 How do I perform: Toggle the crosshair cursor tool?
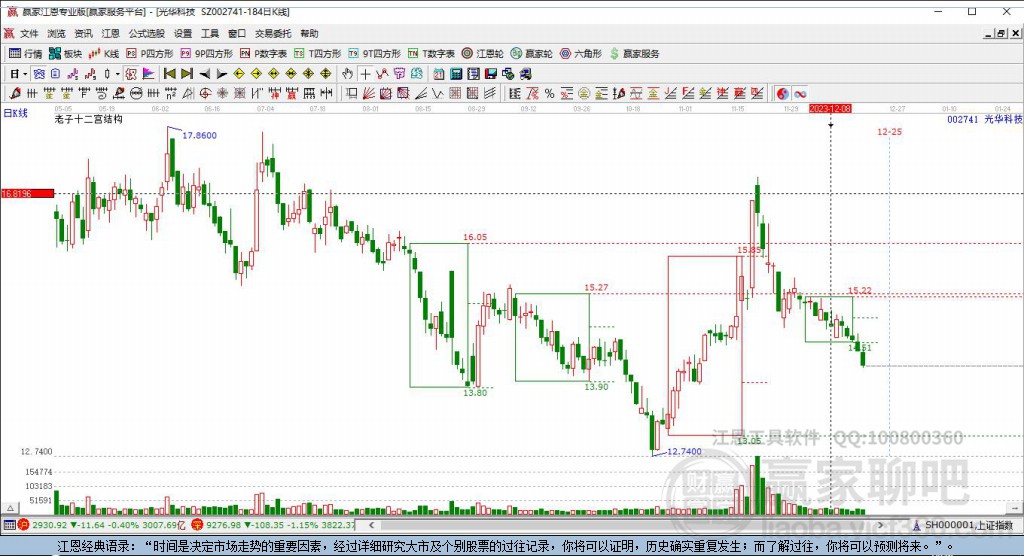(366, 74)
